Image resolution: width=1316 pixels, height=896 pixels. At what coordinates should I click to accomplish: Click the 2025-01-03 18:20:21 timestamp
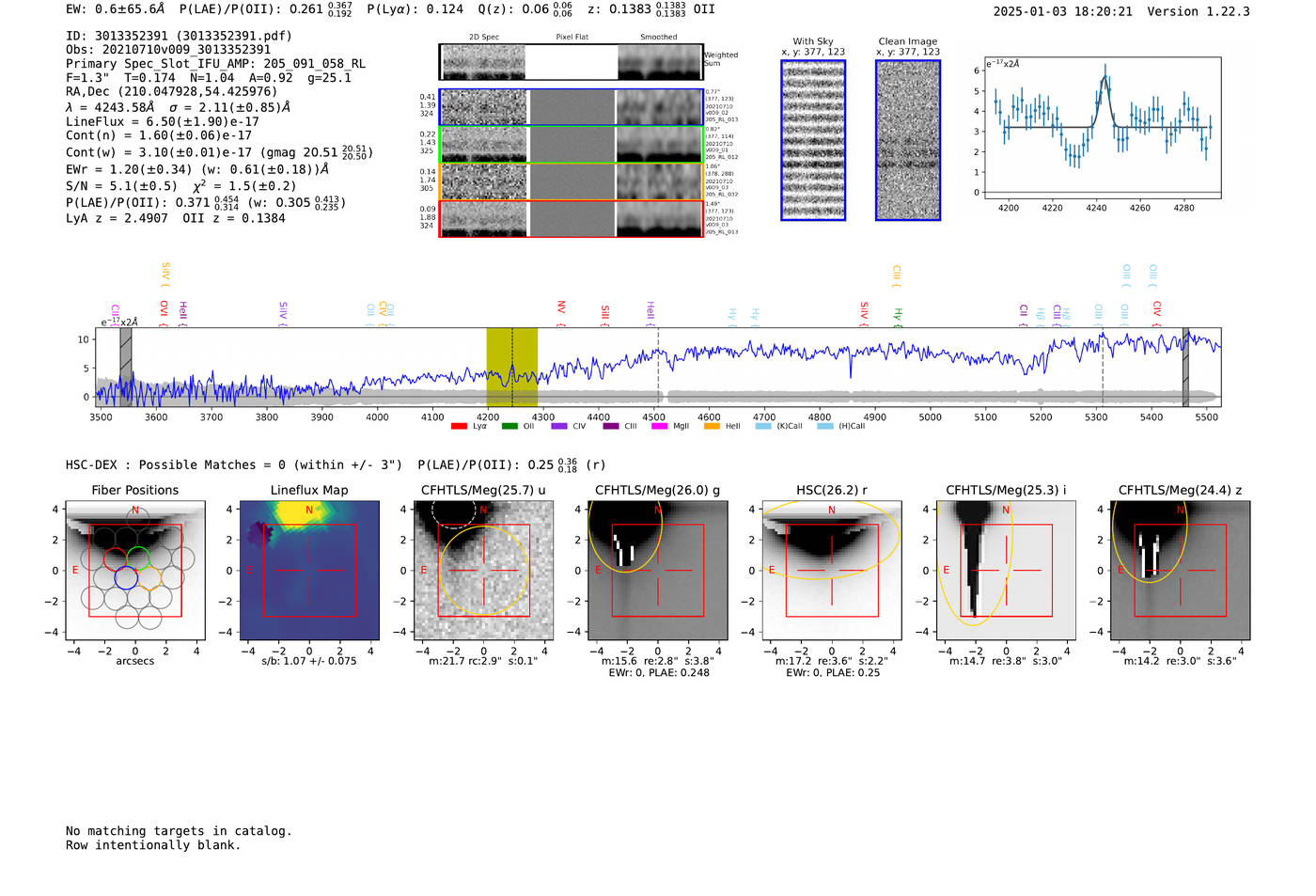coord(1062,11)
